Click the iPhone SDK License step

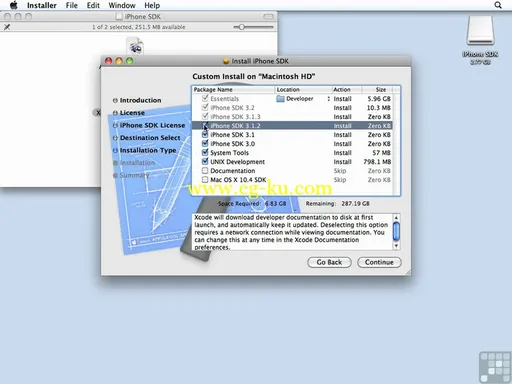(152, 125)
